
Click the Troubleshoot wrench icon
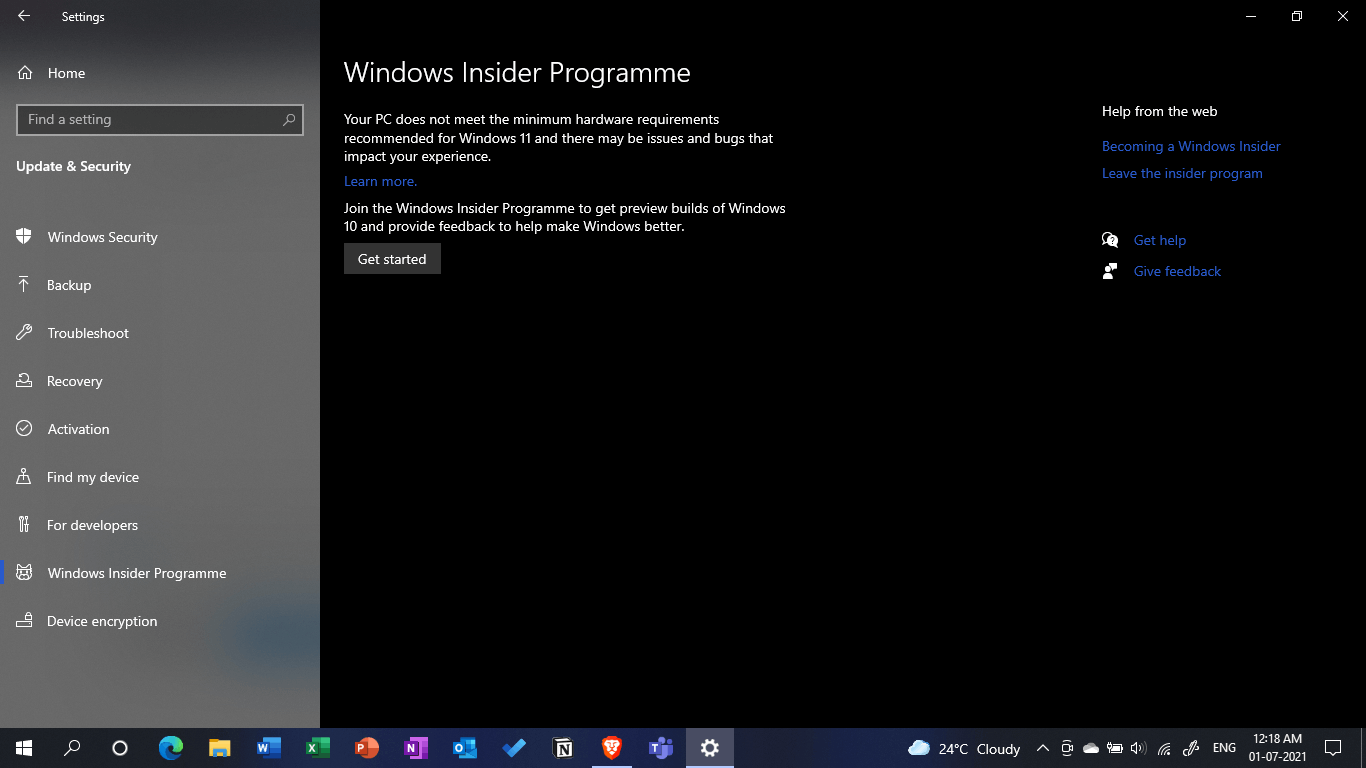24,333
